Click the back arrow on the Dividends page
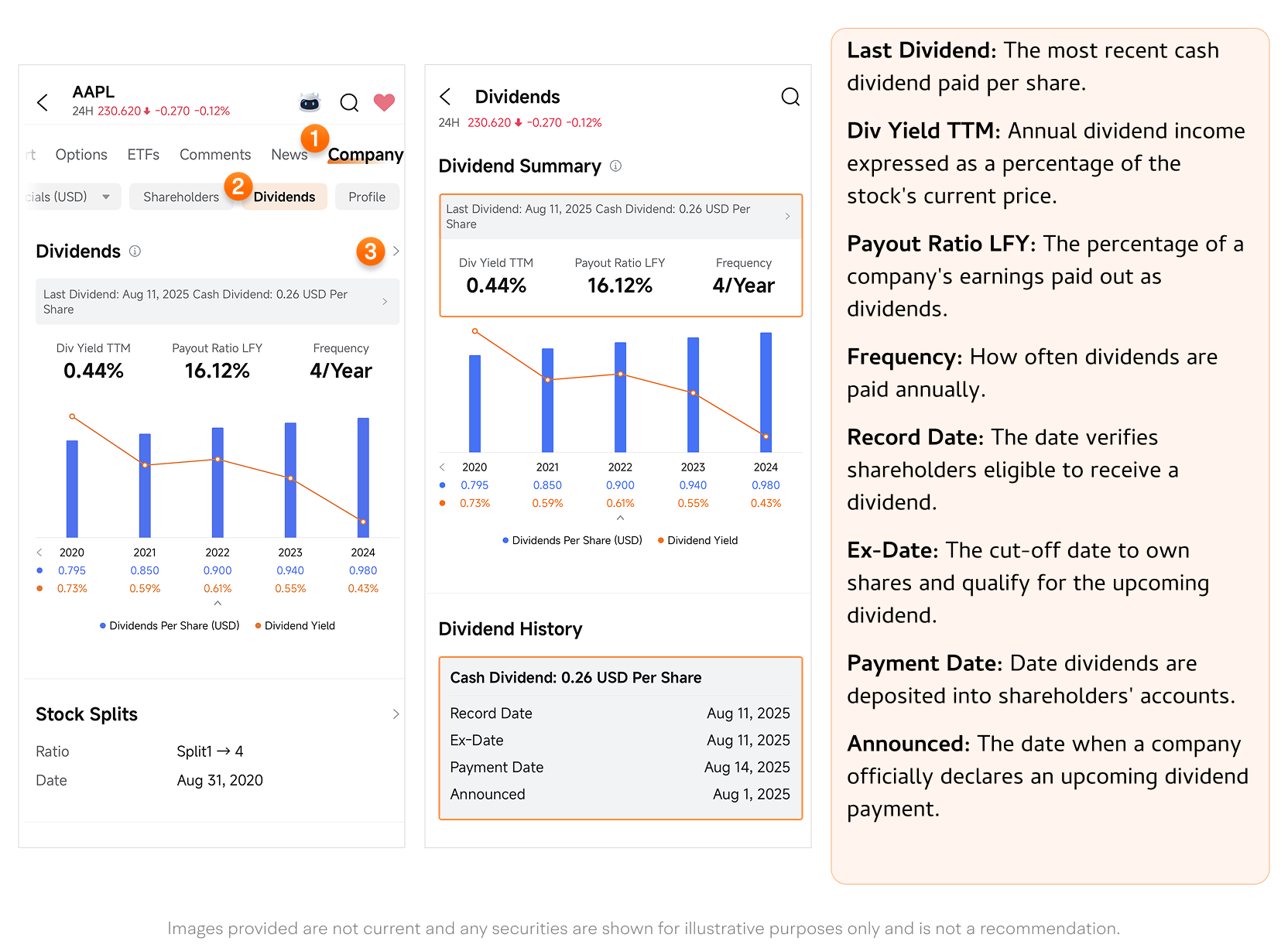Screen dimensions: 1288x948 [445, 97]
